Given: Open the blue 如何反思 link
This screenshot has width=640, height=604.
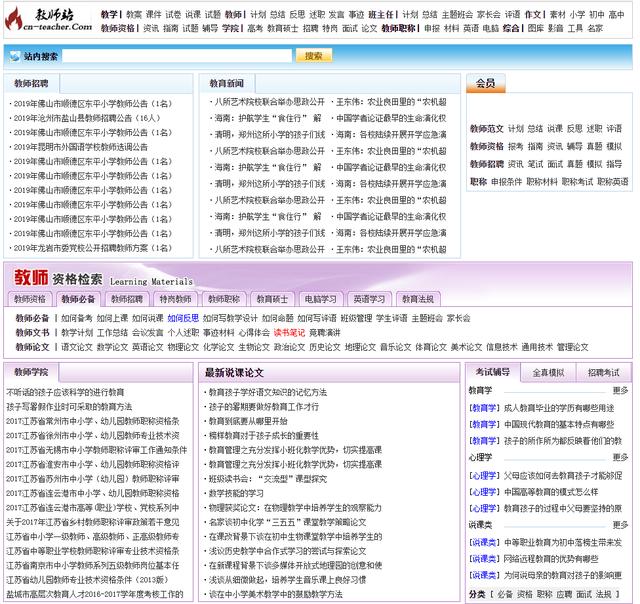Looking at the screenshot, I should [x=183, y=318].
